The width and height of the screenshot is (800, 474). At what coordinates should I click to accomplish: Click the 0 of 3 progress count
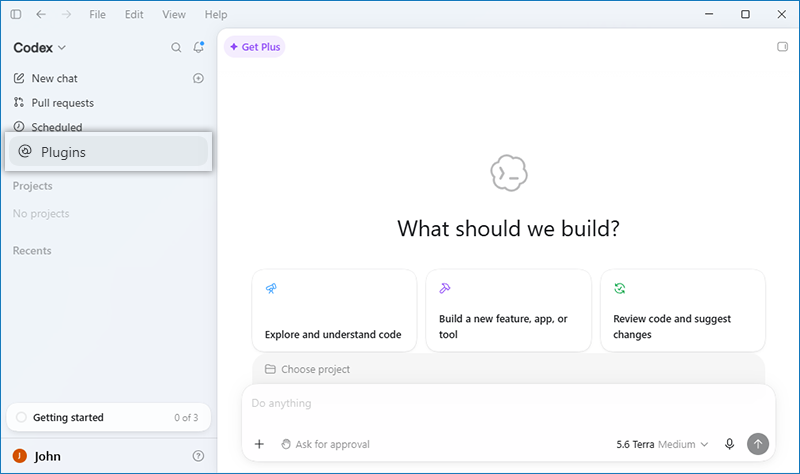[186, 417]
